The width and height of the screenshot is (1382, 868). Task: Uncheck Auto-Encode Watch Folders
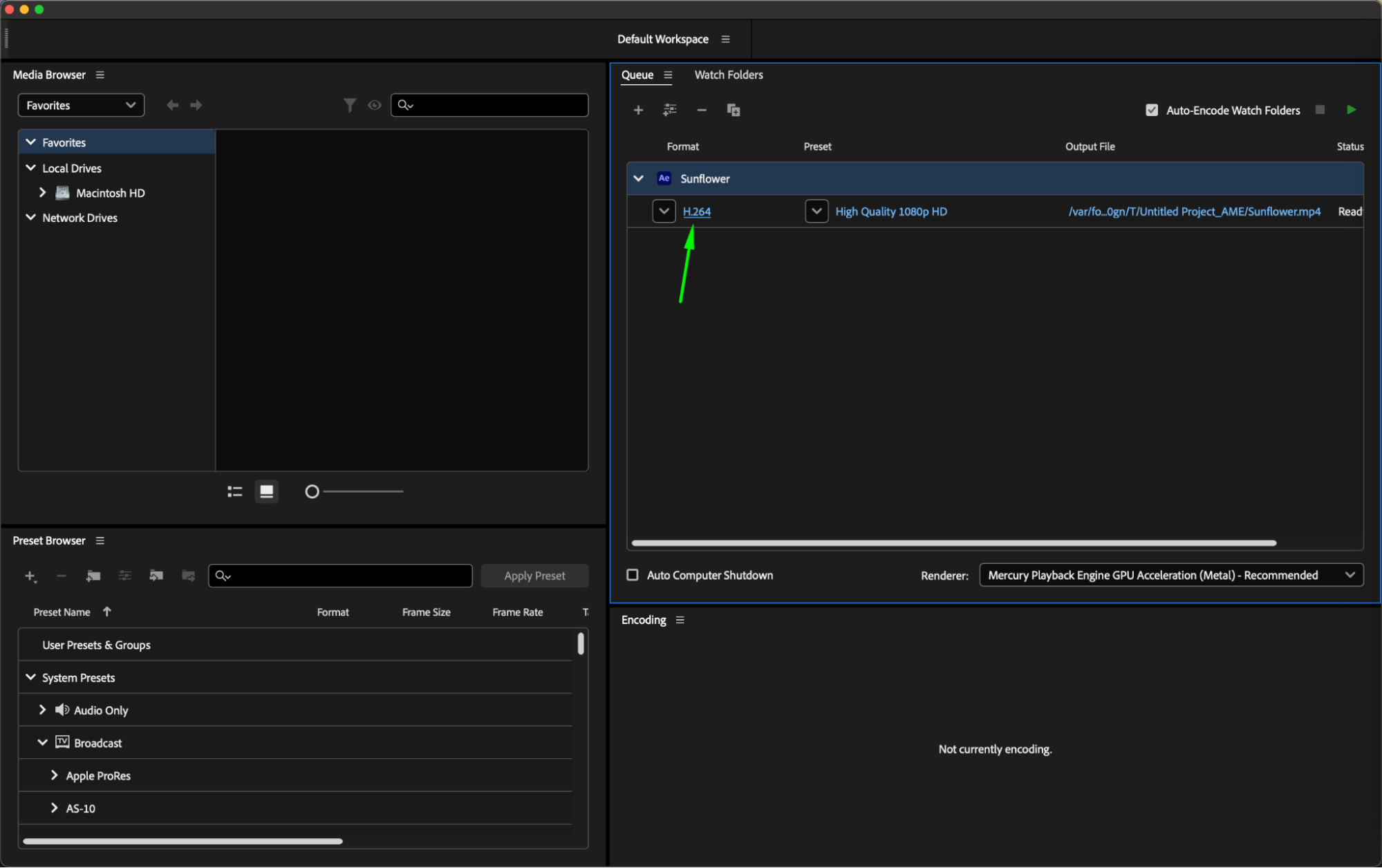tap(1152, 111)
